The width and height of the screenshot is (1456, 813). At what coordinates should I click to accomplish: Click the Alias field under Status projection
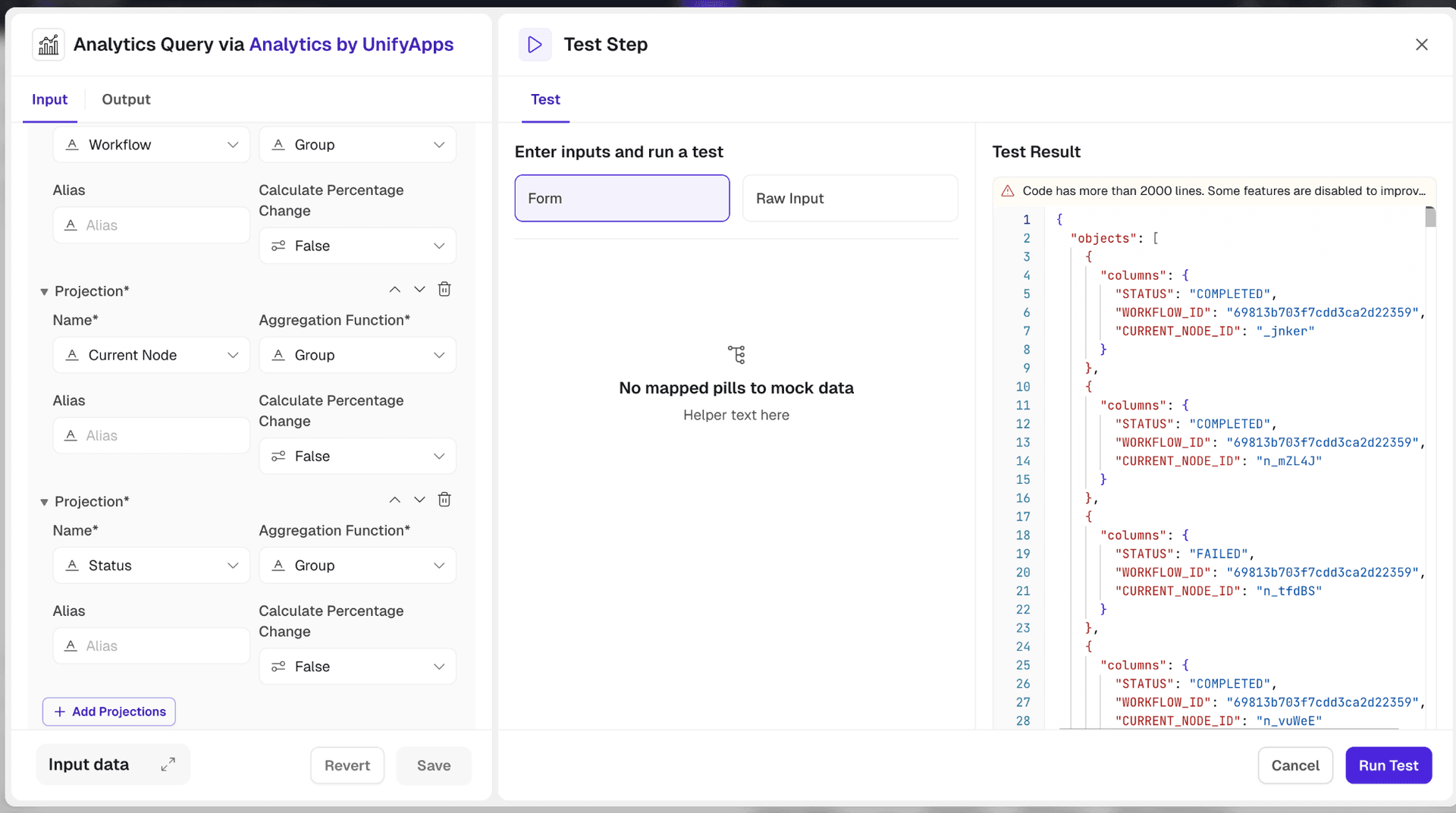click(x=152, y=645)
